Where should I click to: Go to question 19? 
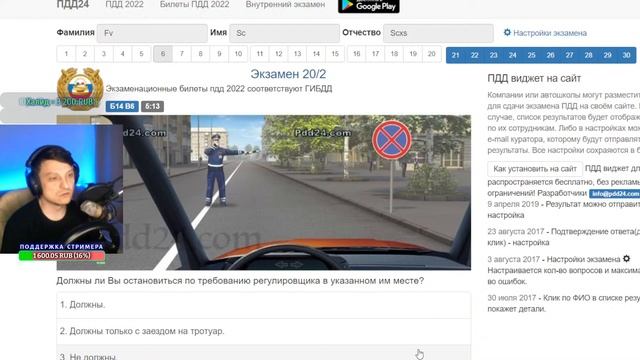coord(413,54)
